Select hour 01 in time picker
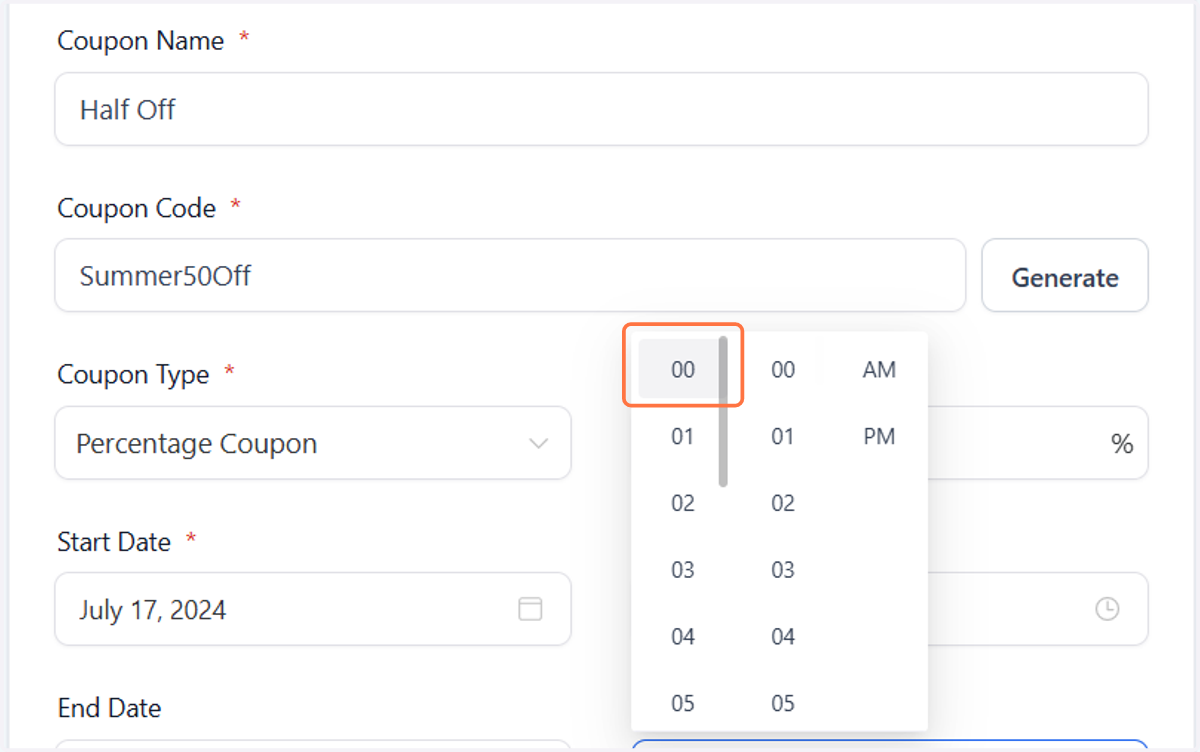This screenshot has height=752, width=1200. coord(682,437)
